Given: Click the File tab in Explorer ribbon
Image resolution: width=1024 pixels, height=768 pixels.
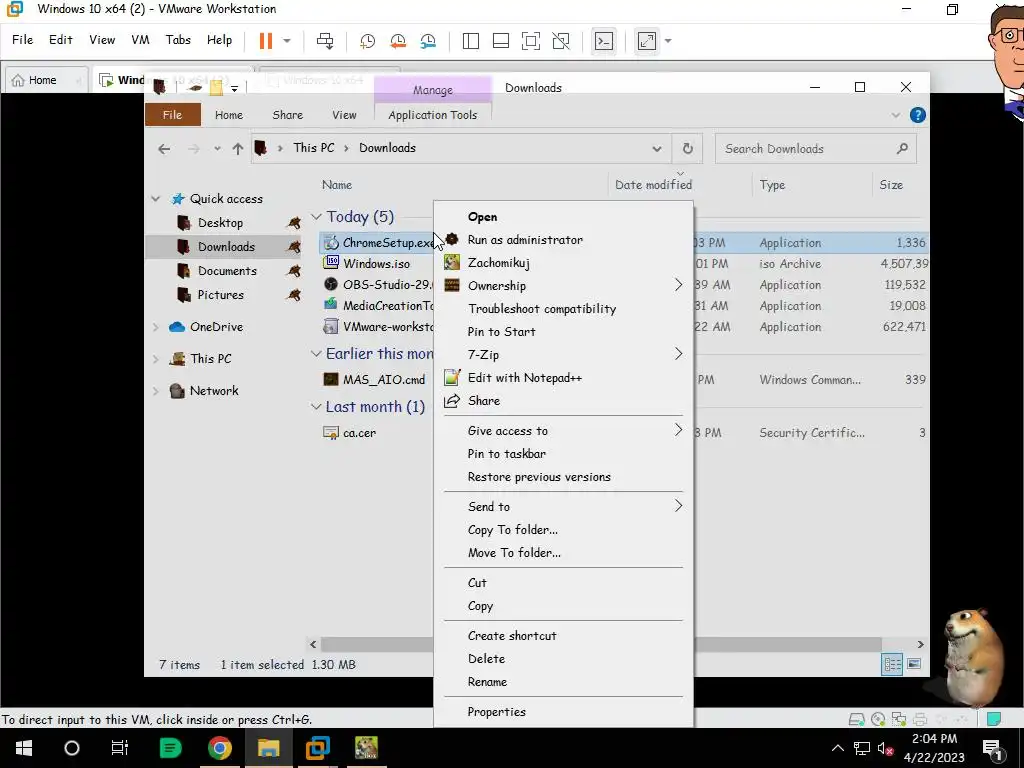Looking at the screenshot, I should click(172, 115).
